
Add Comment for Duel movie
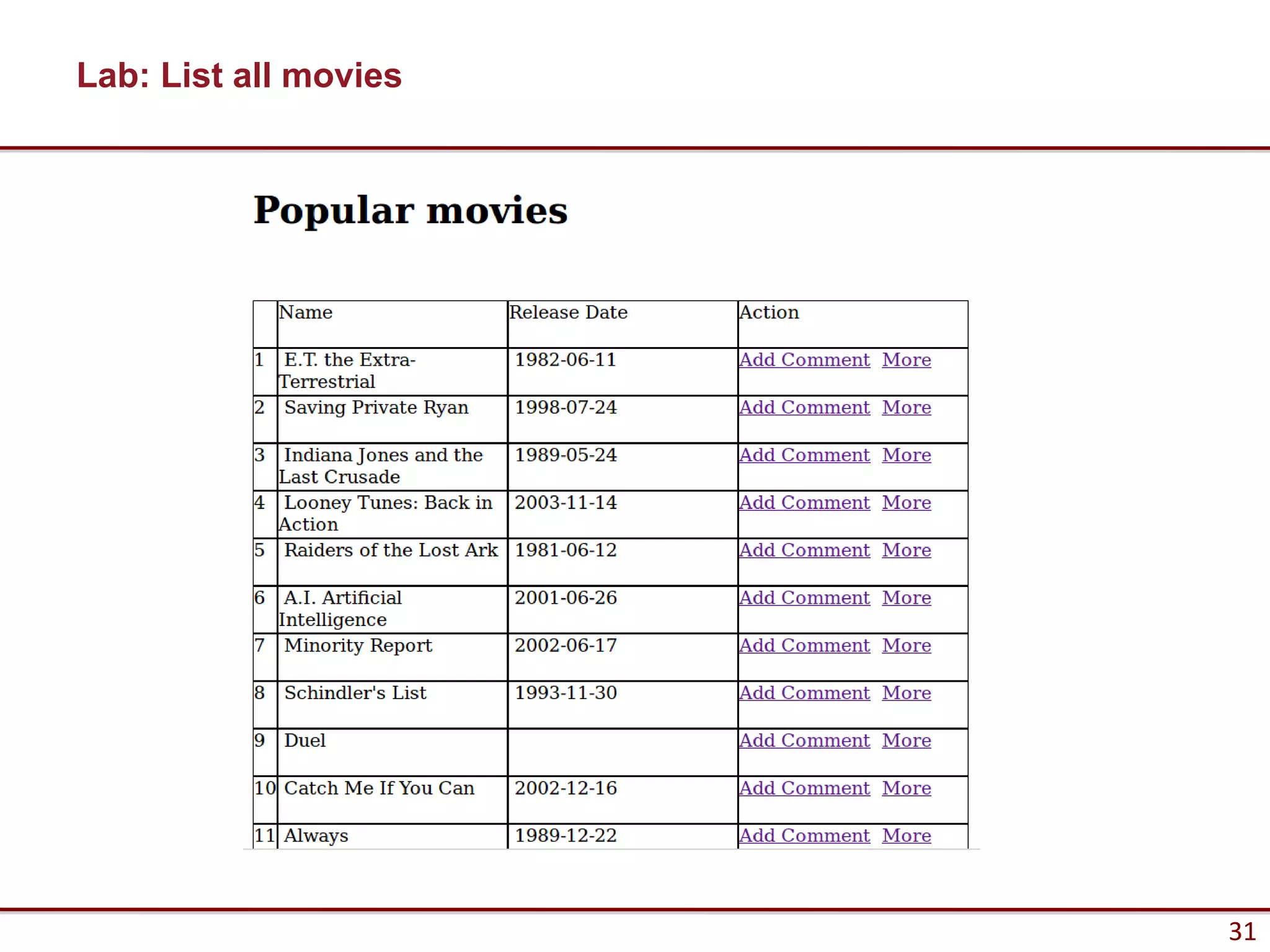coord(804,741)
